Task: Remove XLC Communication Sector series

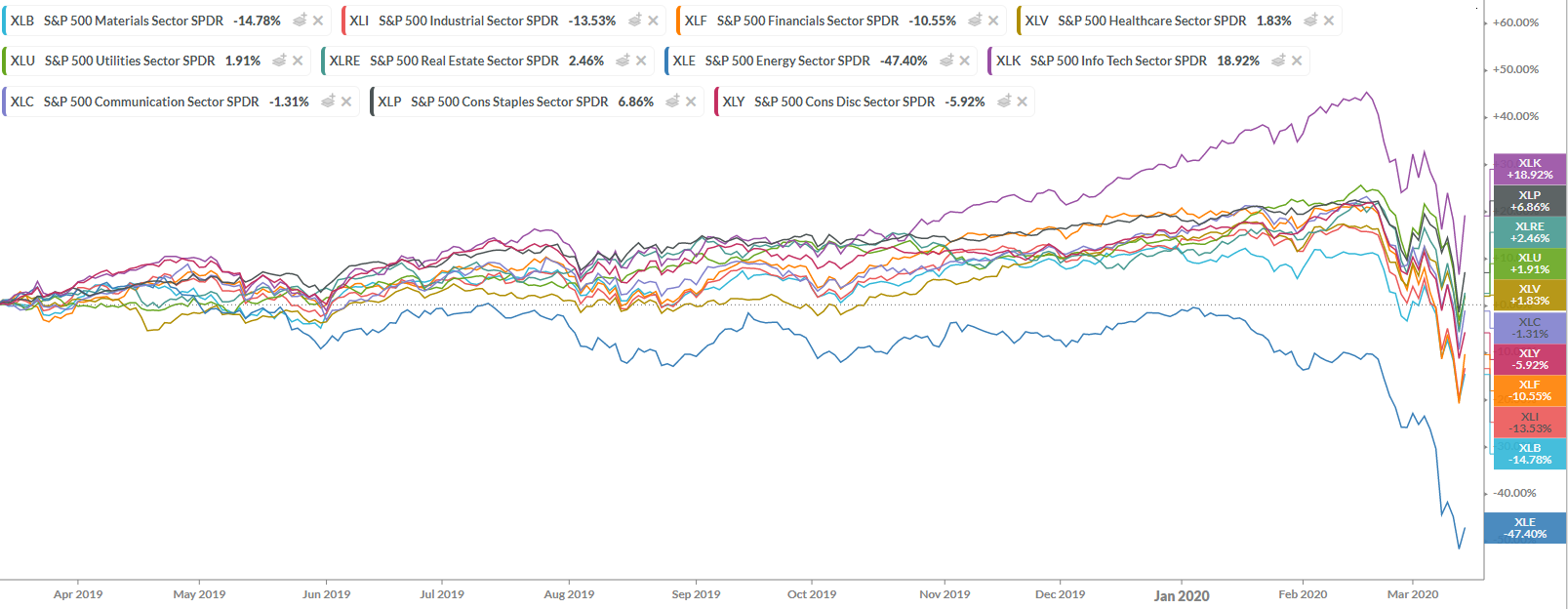Action: 346,101
